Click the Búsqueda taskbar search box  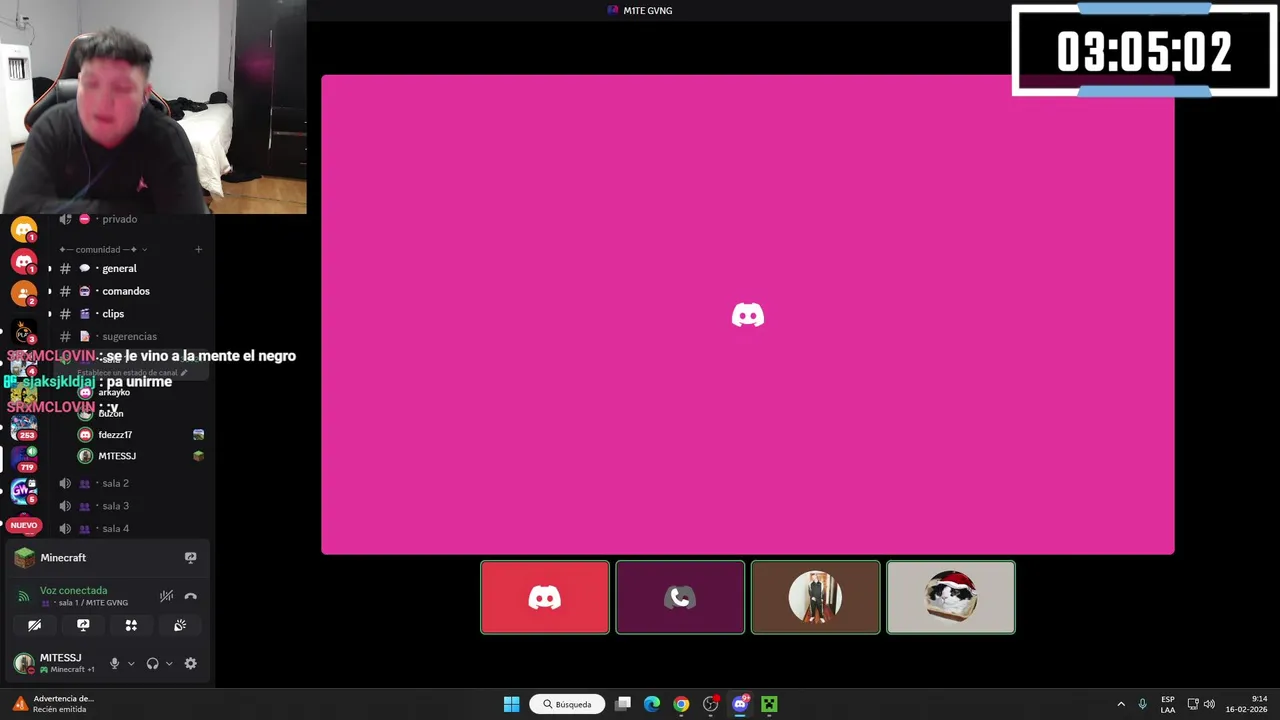(x=567, y=704)
